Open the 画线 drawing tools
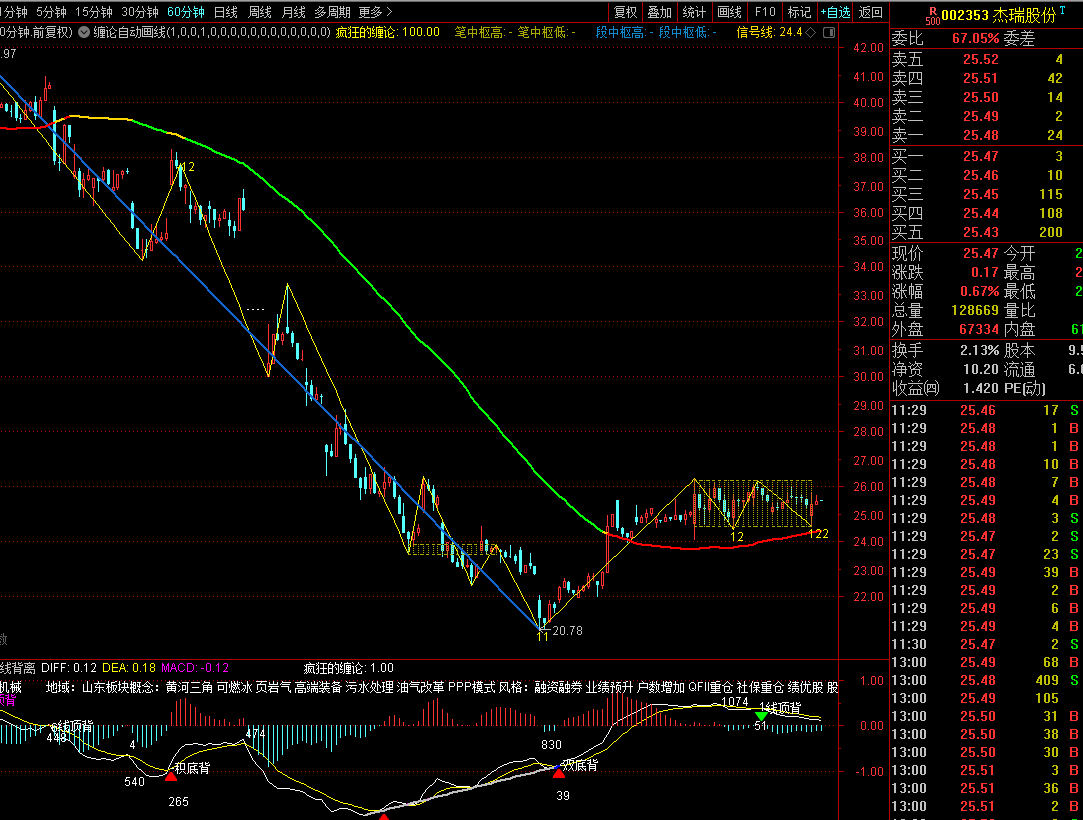This screenshot has width=1083, height=820. tap(729, 12)
